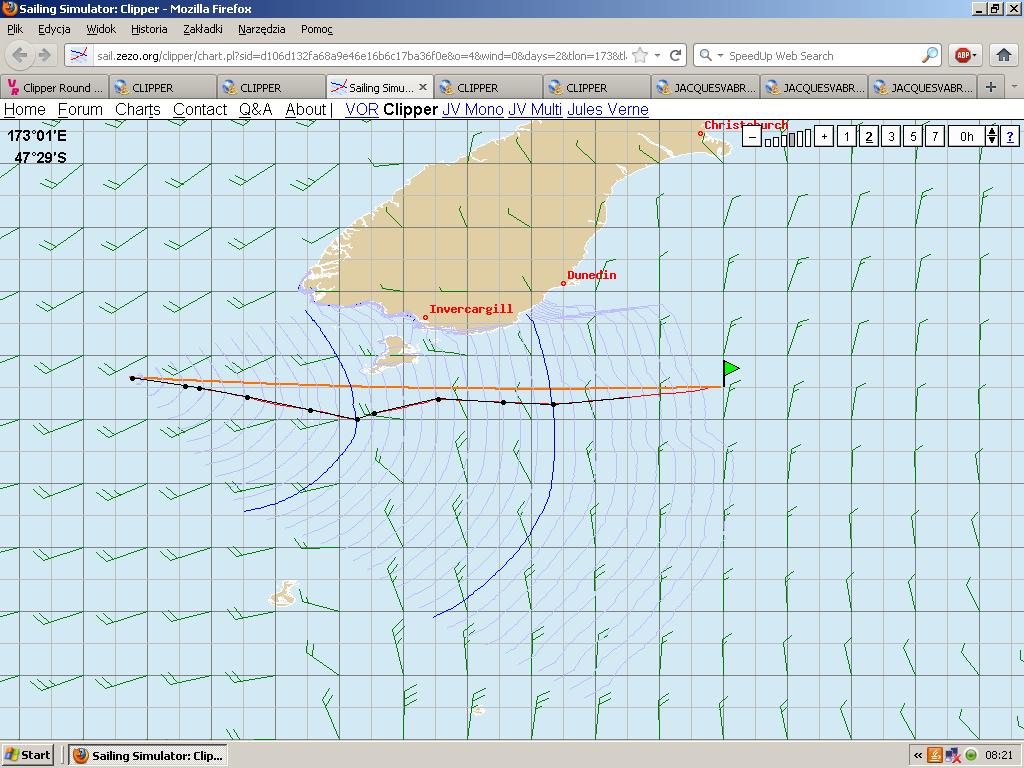This screenshot has height=768, width=1024.
Task: Open search engine selector dropdown
Action: coord(709,56)
